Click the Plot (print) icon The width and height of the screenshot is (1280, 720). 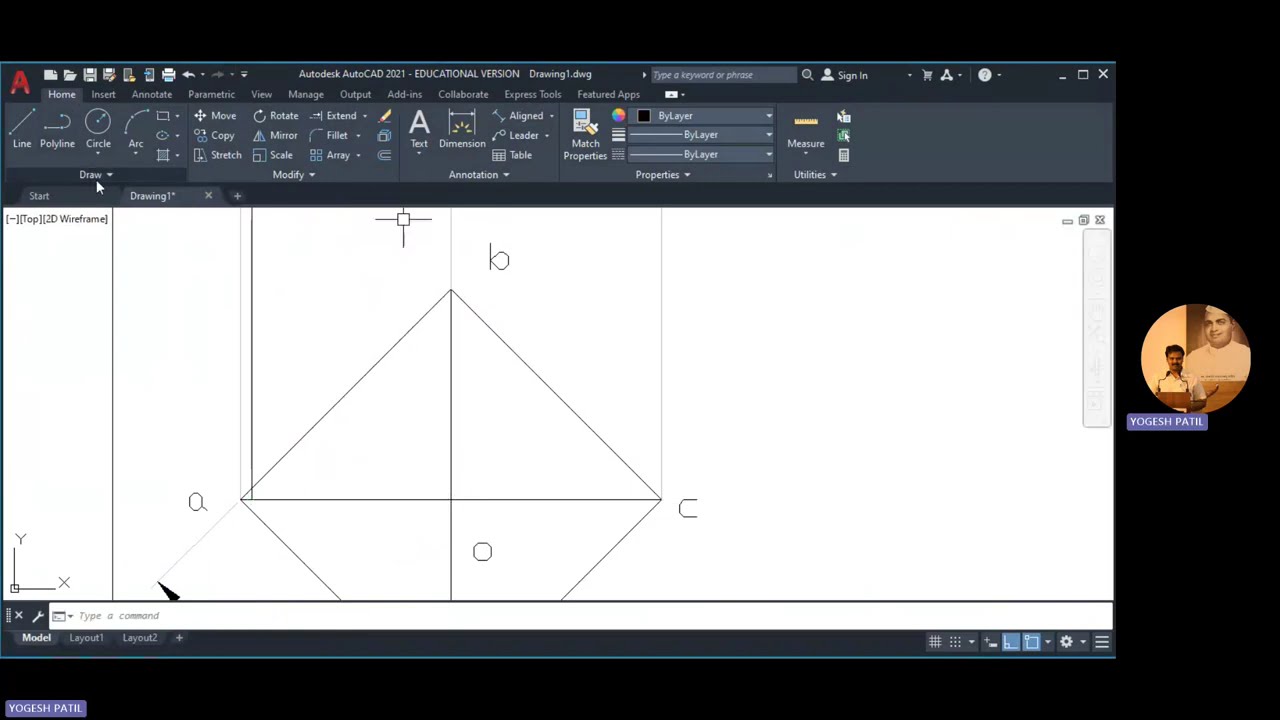[x=169, y=75]
